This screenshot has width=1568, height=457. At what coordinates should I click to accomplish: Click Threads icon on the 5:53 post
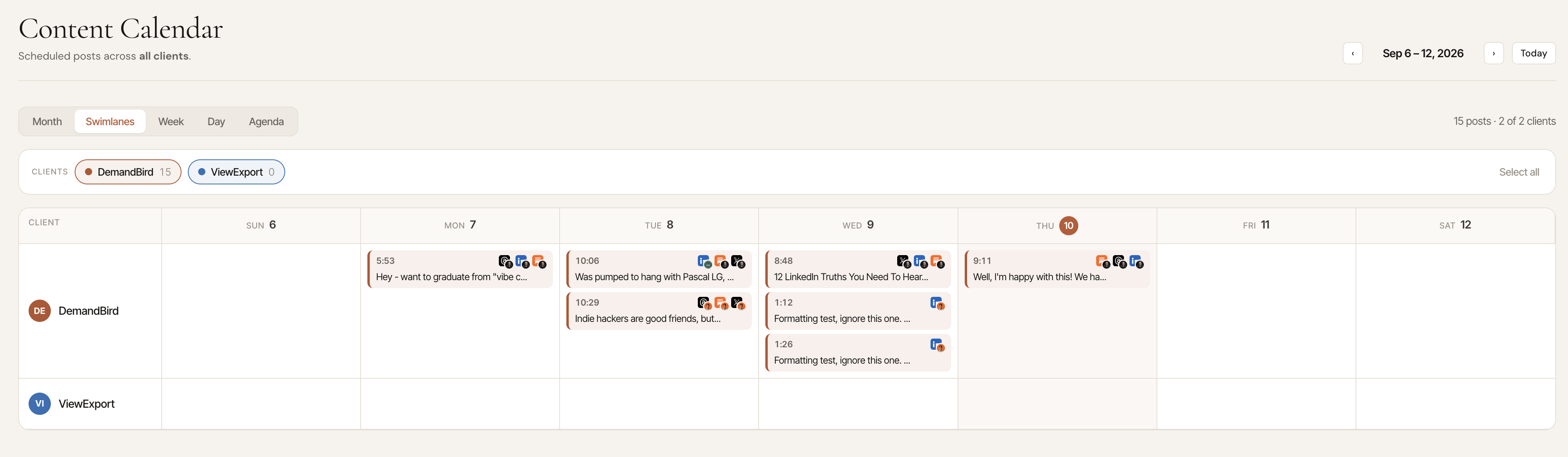(x=505, y=261)
